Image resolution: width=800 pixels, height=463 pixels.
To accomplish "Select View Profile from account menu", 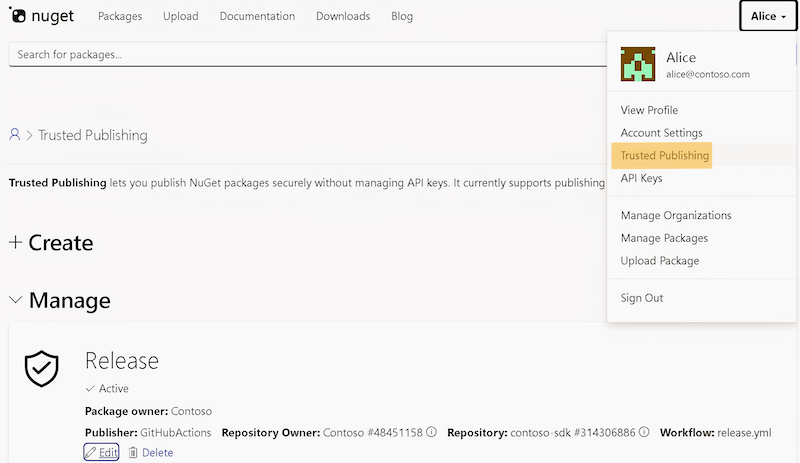I will pyautogui.click(x=649, y=110).
